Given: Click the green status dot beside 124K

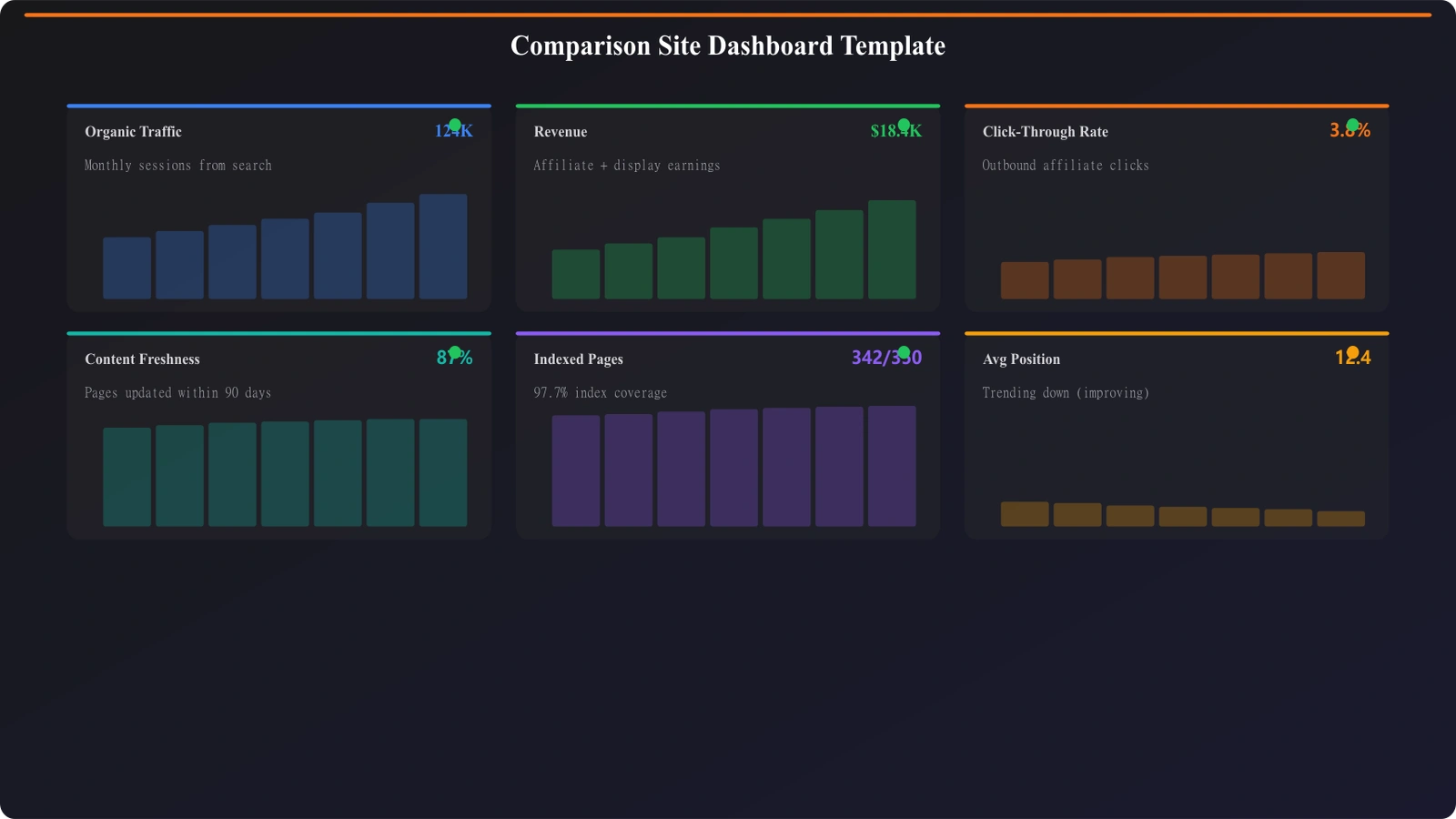Looking at the screenshot, I should [454, 124].
